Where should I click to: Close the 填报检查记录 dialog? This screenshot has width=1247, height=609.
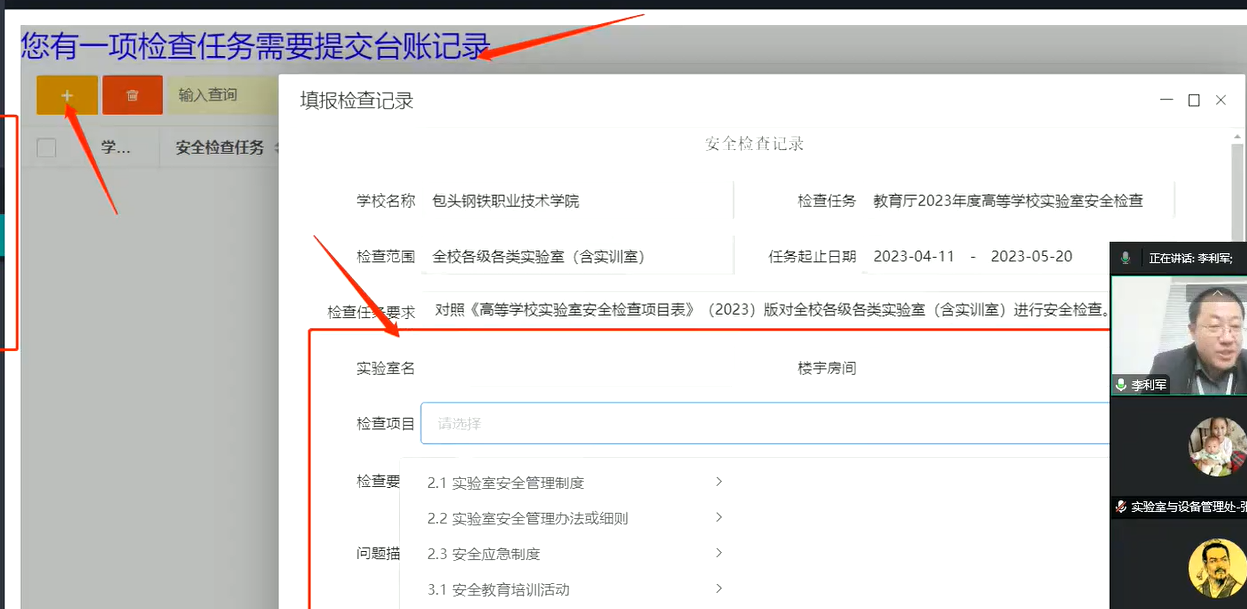pyautogui.click(x=1220, y=100)
